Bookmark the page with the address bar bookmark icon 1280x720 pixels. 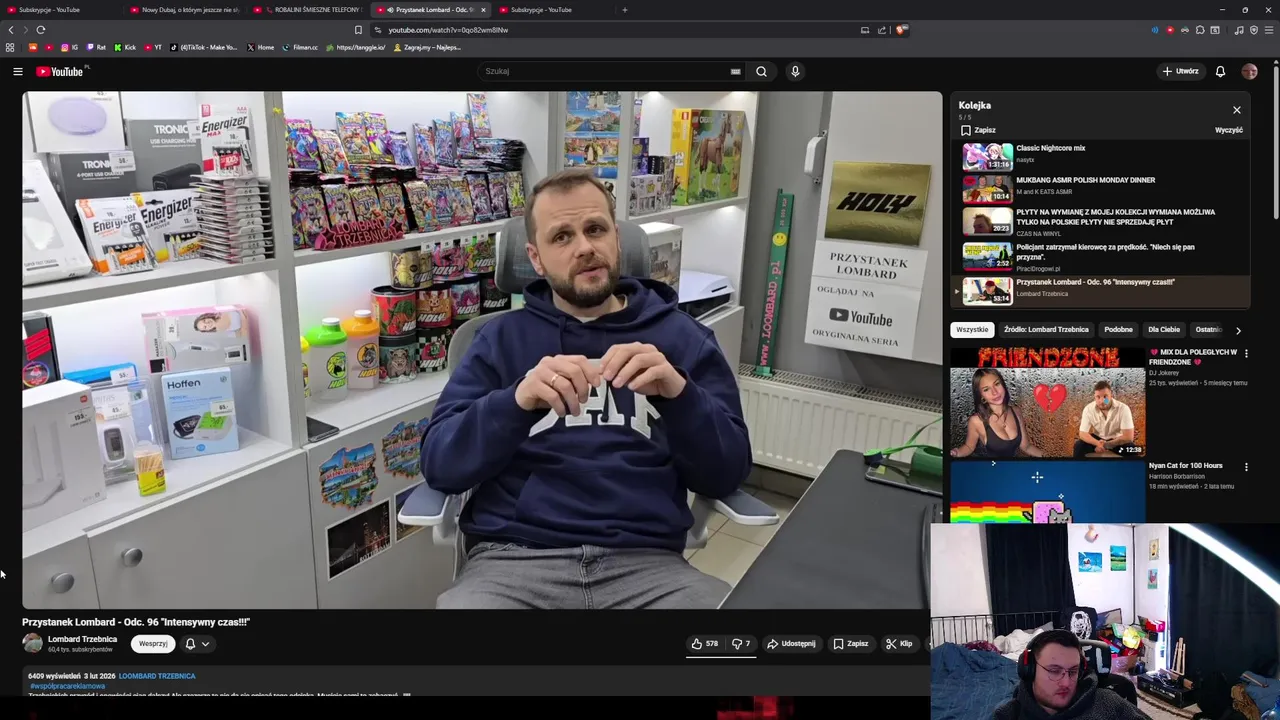tap(358, 30)
